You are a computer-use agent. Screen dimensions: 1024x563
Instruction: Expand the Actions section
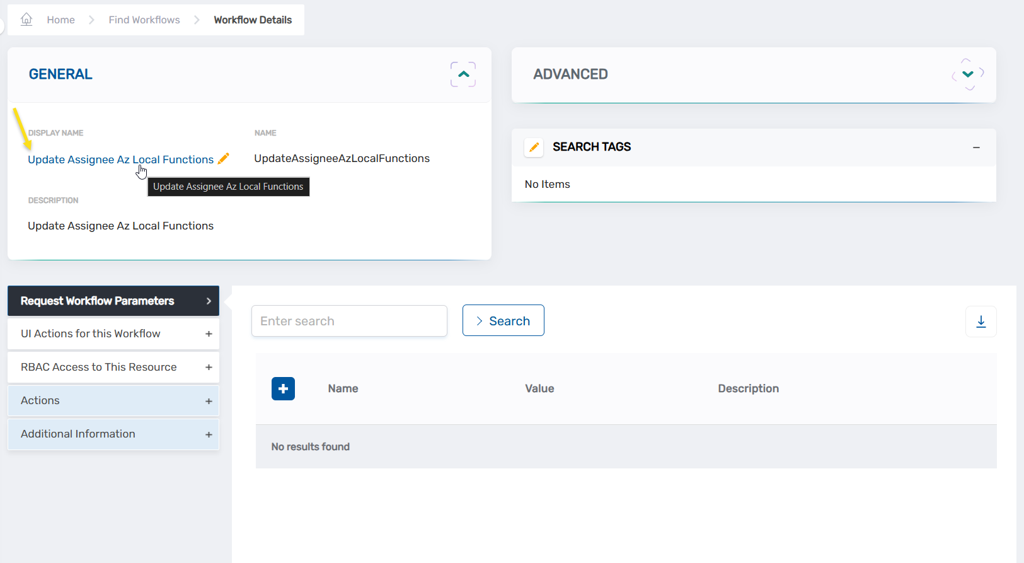point(114,400)
